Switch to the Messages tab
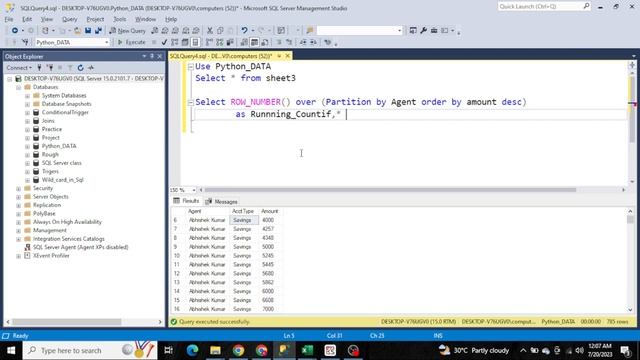 [222, 202]
